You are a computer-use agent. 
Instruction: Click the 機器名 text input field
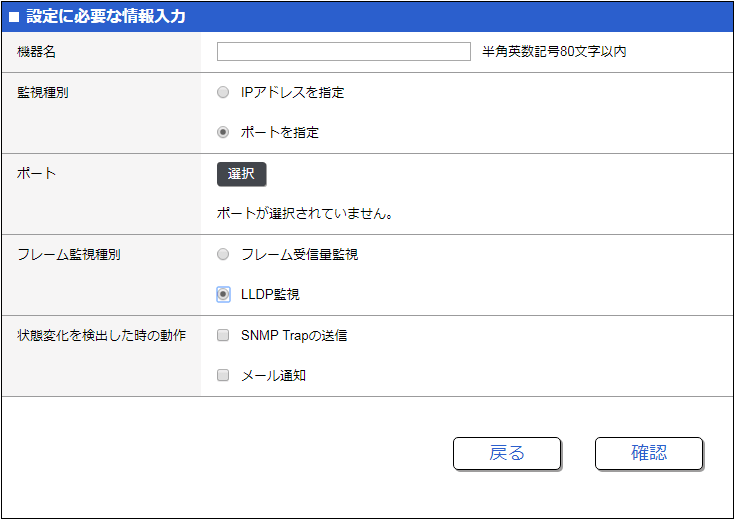[343, 52]
